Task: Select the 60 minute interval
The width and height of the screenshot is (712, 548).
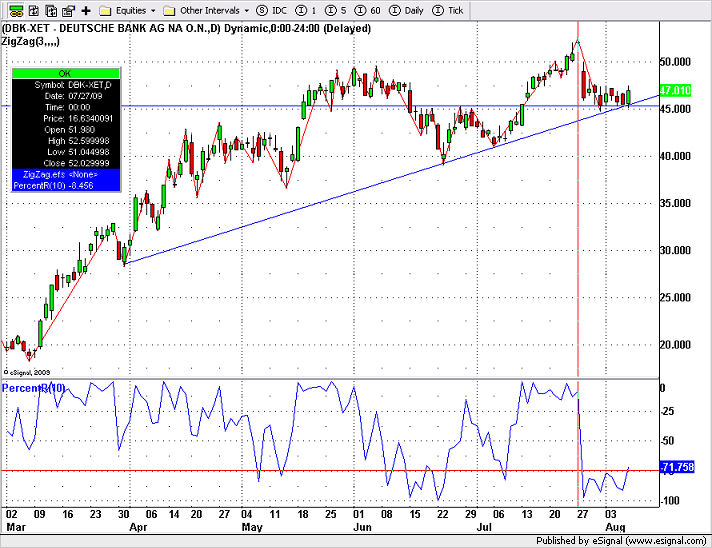Action: pyautogui.click(x=367, y=10)
